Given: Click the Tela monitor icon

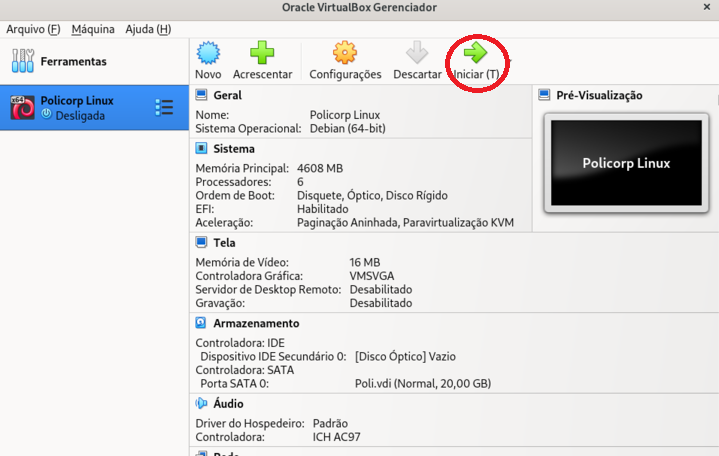Looking at the screenshot, I should click(x=201, y=242).
